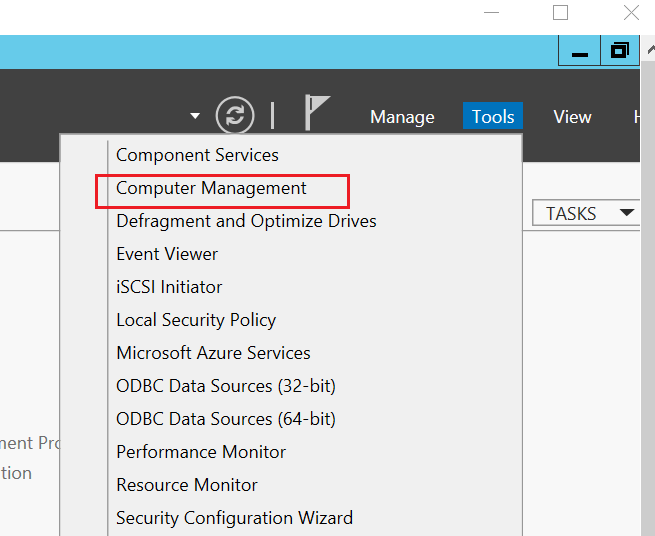Launch Performance Monitor
The image size is (655, 536).
coord(201,452)
